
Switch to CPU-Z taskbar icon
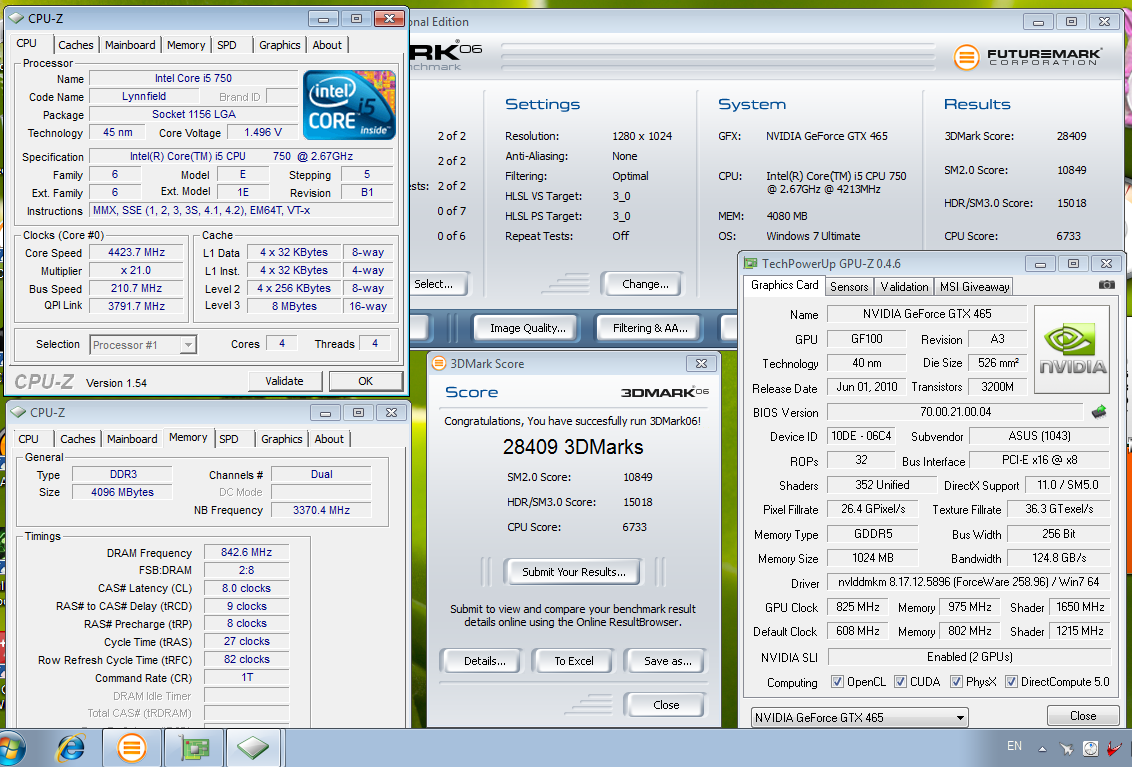pos(253,748)
